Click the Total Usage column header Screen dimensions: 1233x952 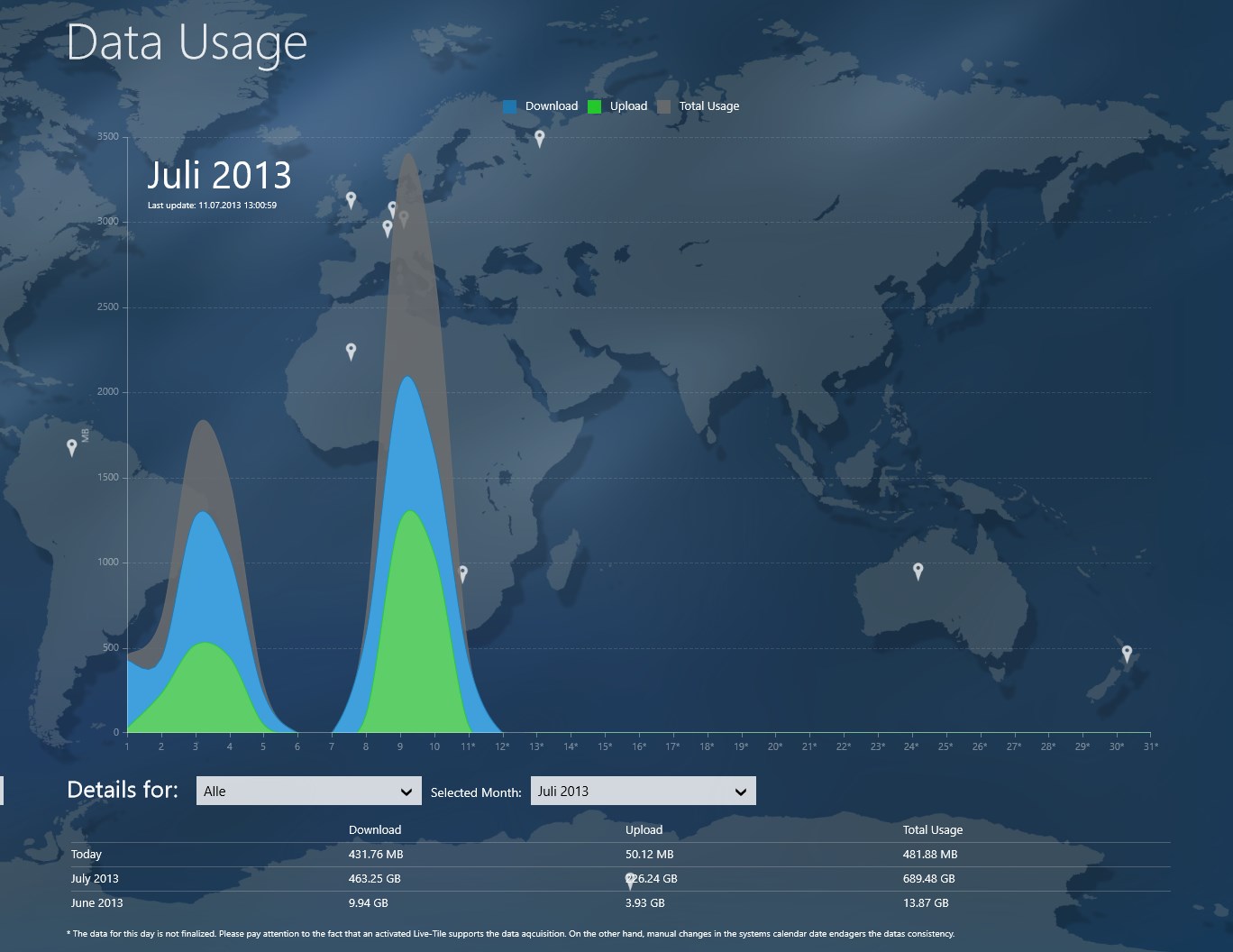(932, 829)
